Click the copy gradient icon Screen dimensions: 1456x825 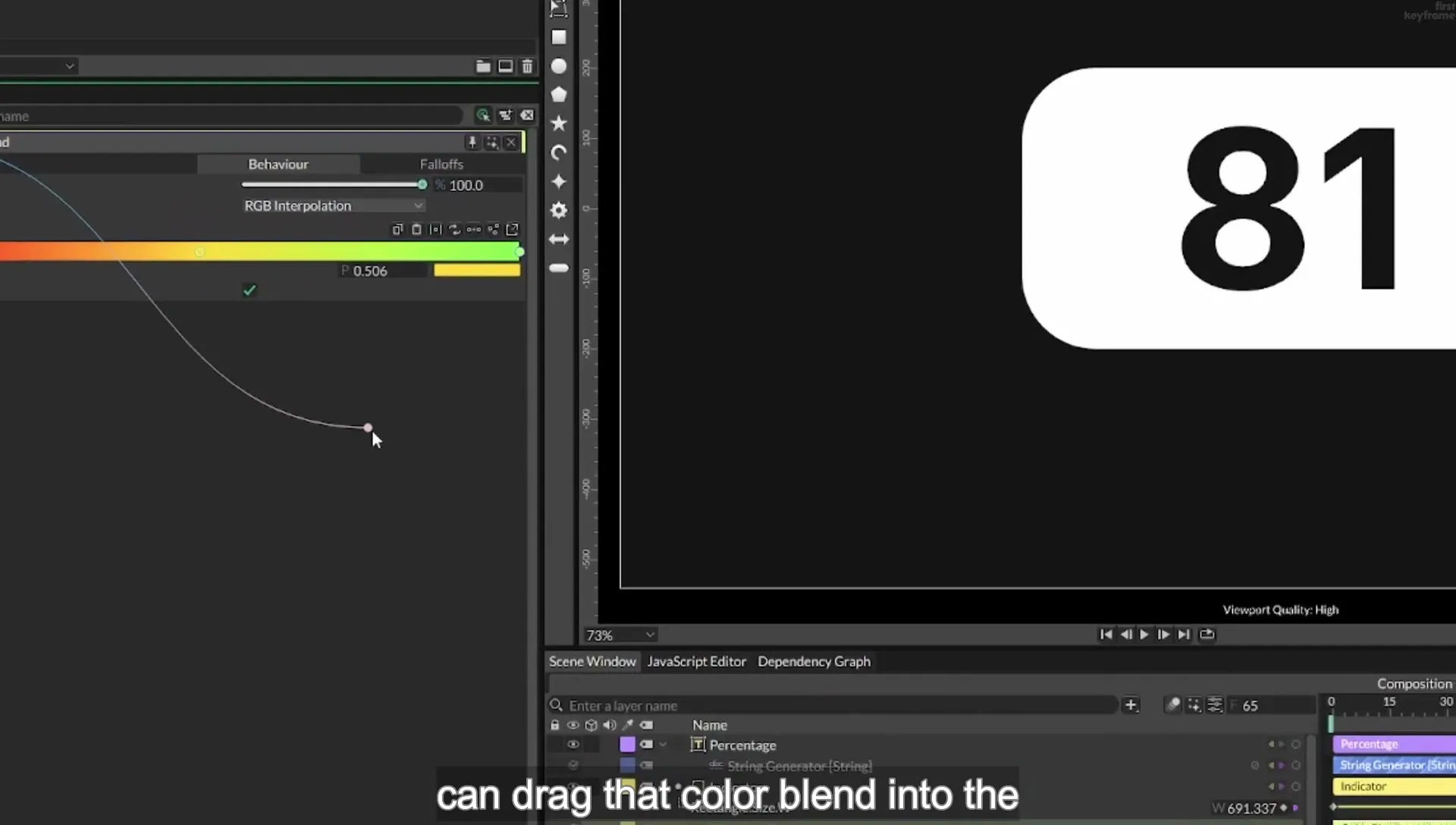tap(397, 229)
